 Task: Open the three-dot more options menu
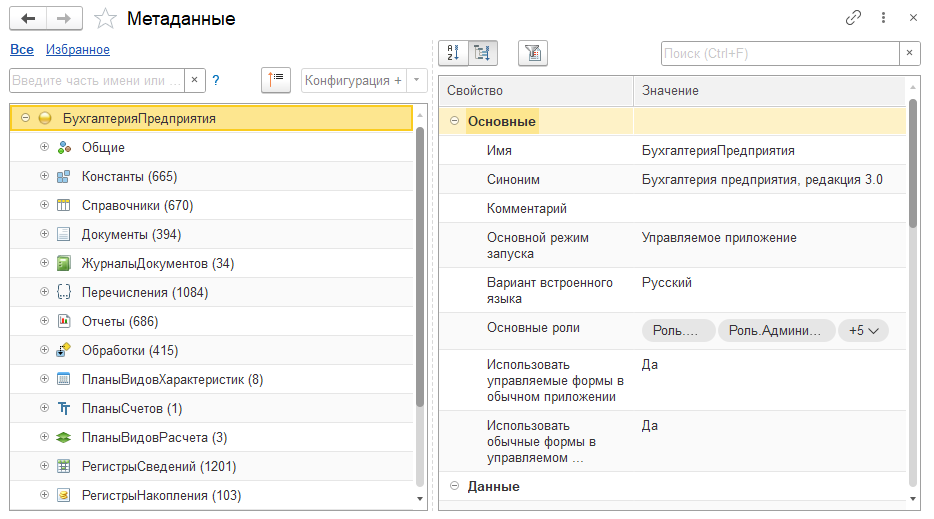click(x=883, y=18)
